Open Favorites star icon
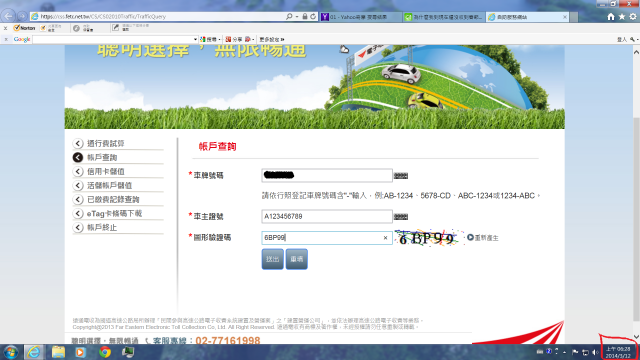The width and height of the screenshot is (640, 360). (x=622, y=17)
